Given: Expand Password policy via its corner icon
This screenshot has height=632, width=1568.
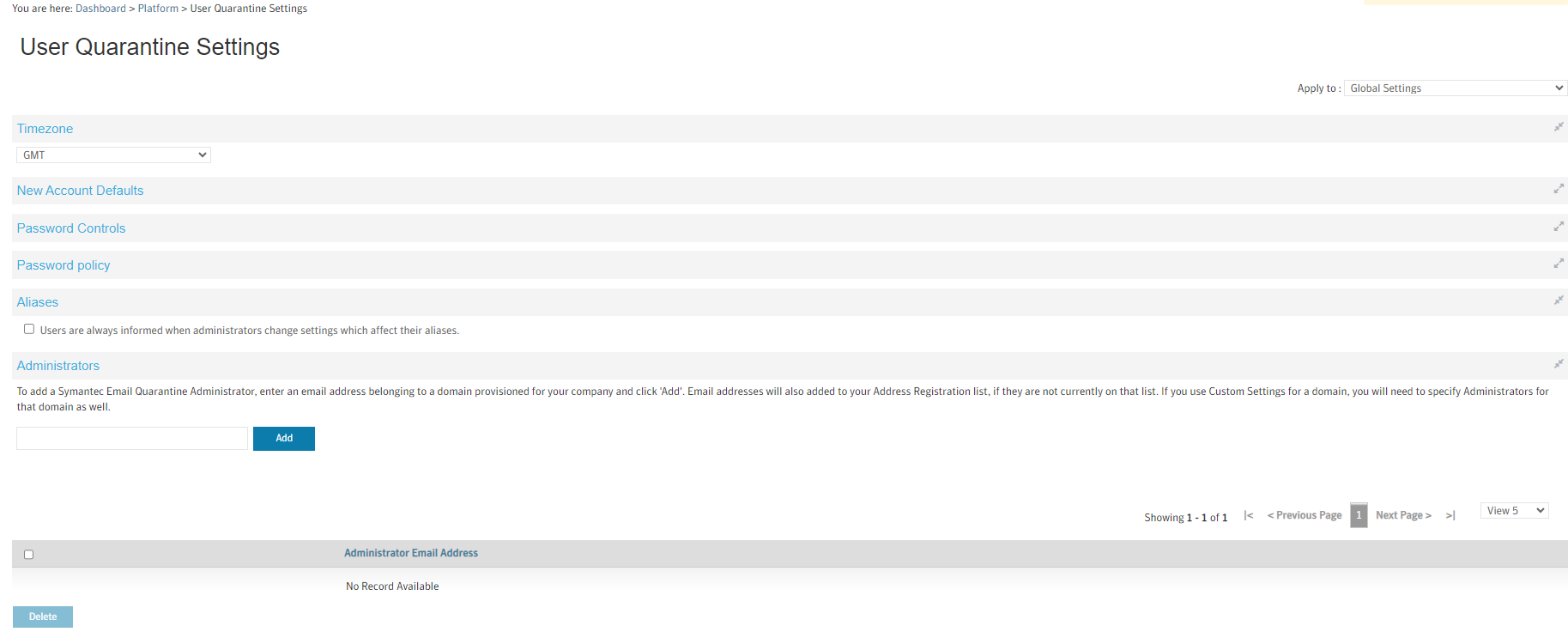Looking at the screenshot, I should 1559,264.
